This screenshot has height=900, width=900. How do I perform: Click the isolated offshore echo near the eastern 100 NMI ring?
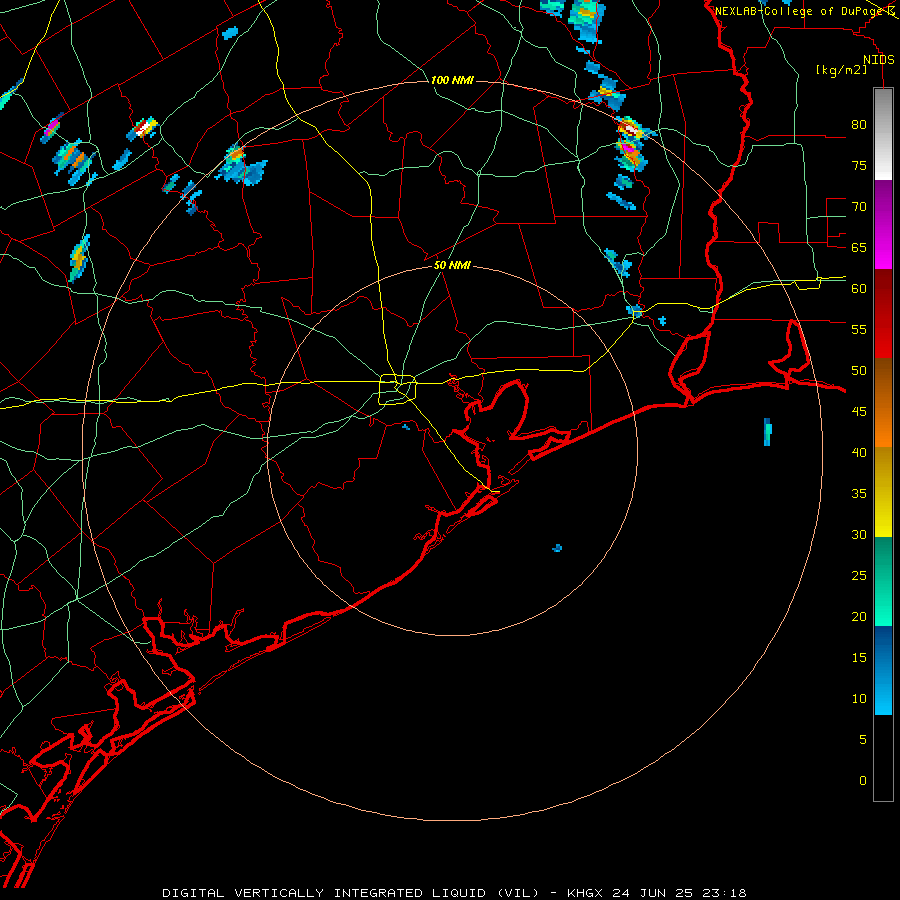pyautogui.click(x=767, y=432)
